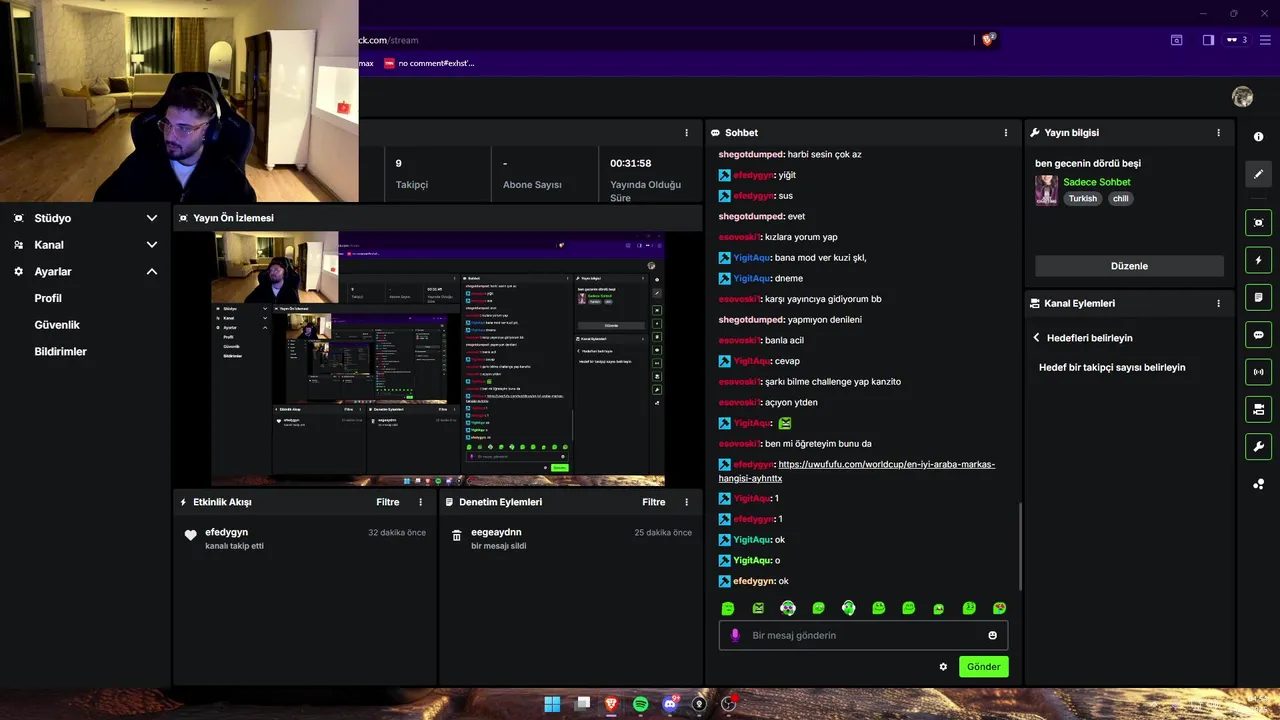The width and height of the screenshot is (1280, 720).
Task: Click the Brave shield icon in address bar
Action: pos(988,39)
